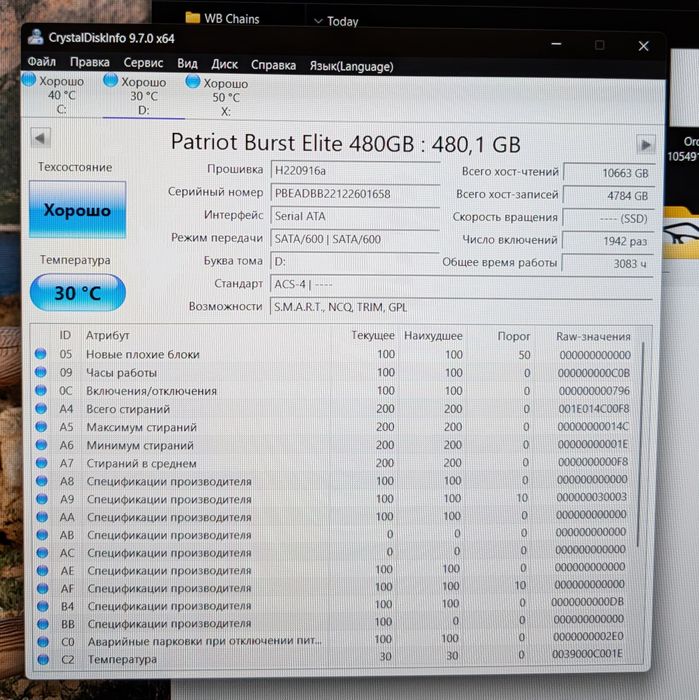The width and height of the screenshot is (699, 700).
Task: Click the CrystalDiskInfo title bar app icon
Action: (36, 37)
